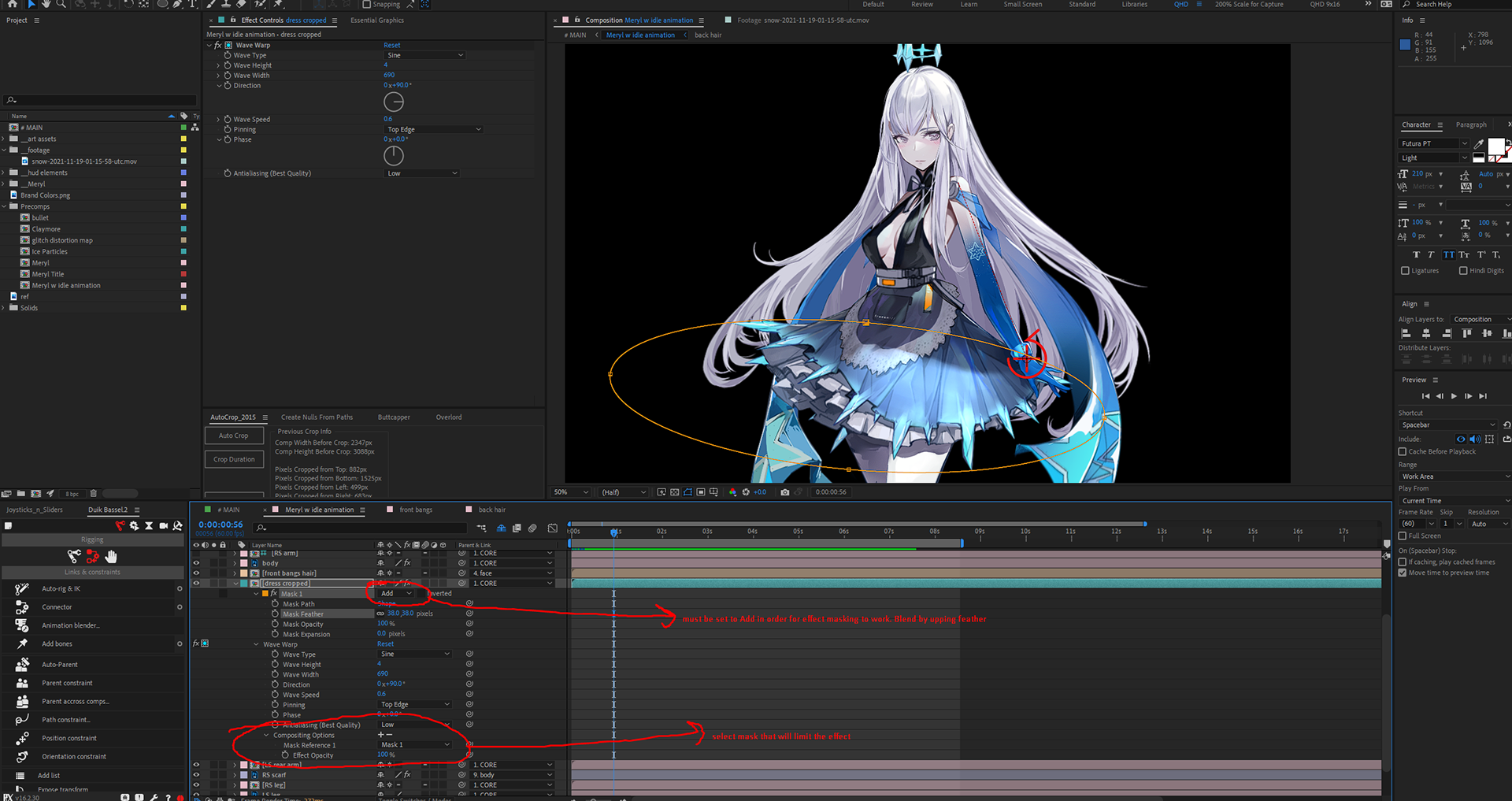Click the Auto Crop button
The width and height of the screenshot is (1512, 801).
(234, 436)
